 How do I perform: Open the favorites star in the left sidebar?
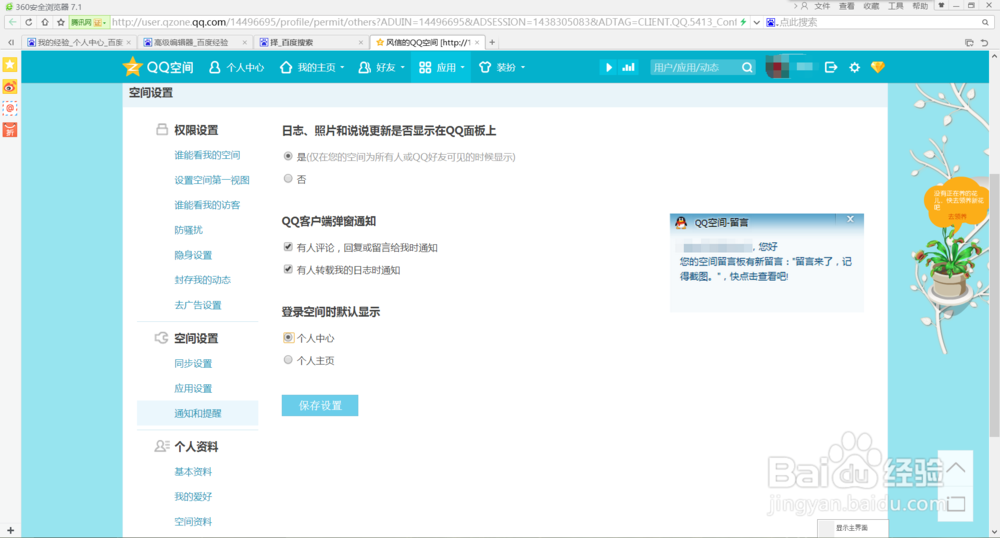(x=10, y=64)
